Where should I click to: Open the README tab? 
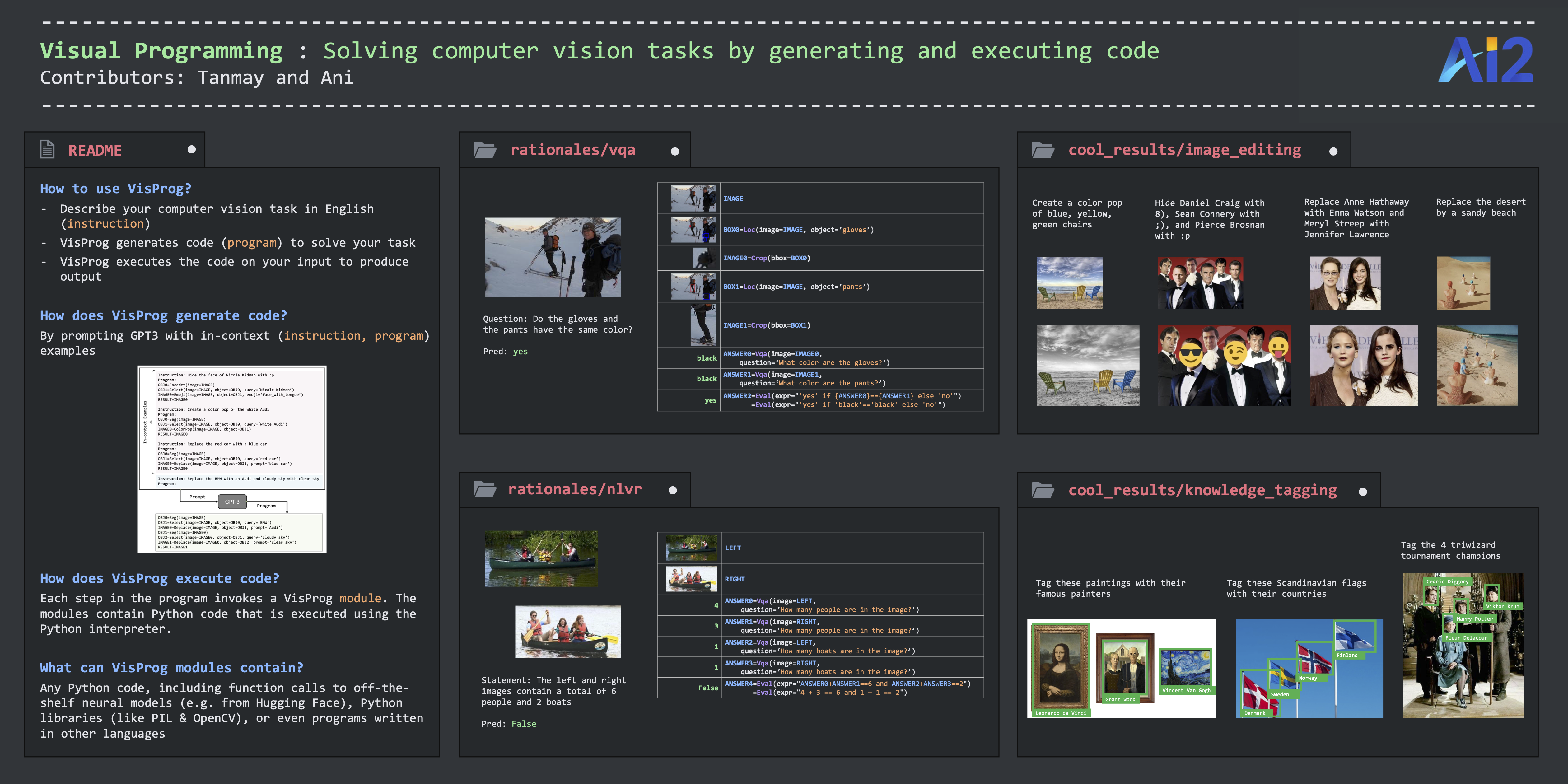click(x=95, y=150)
